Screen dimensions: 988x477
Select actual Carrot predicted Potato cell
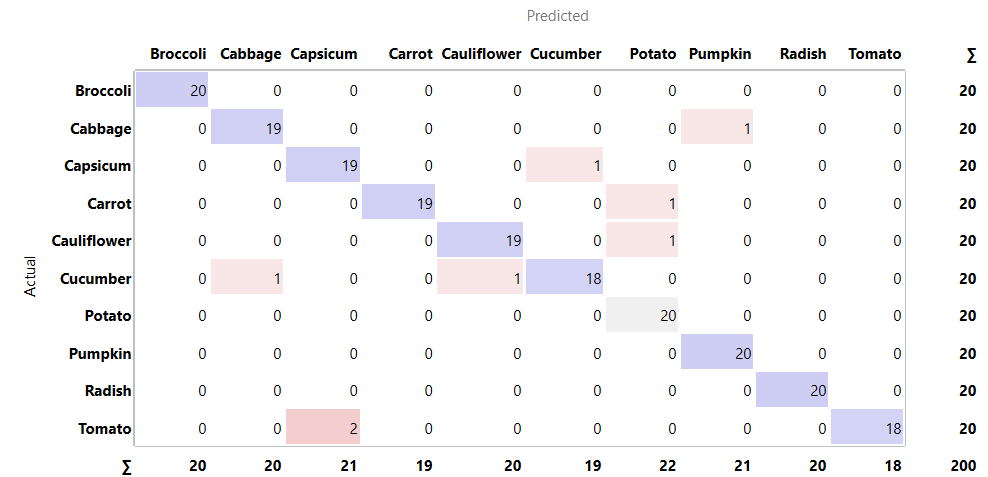tap(642, 203)
